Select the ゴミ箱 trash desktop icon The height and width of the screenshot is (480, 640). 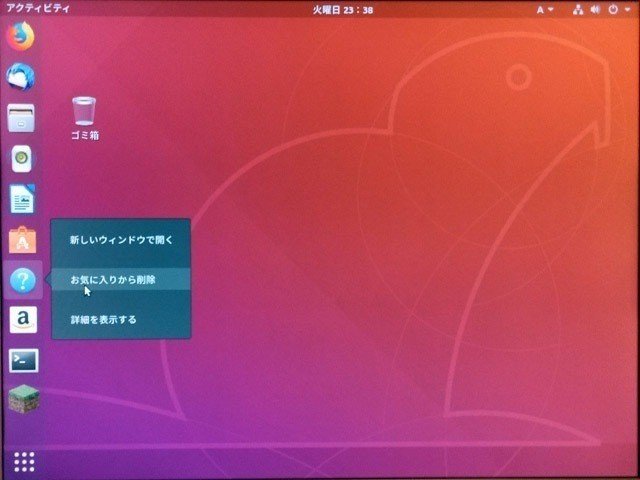(x=84, y=118)
